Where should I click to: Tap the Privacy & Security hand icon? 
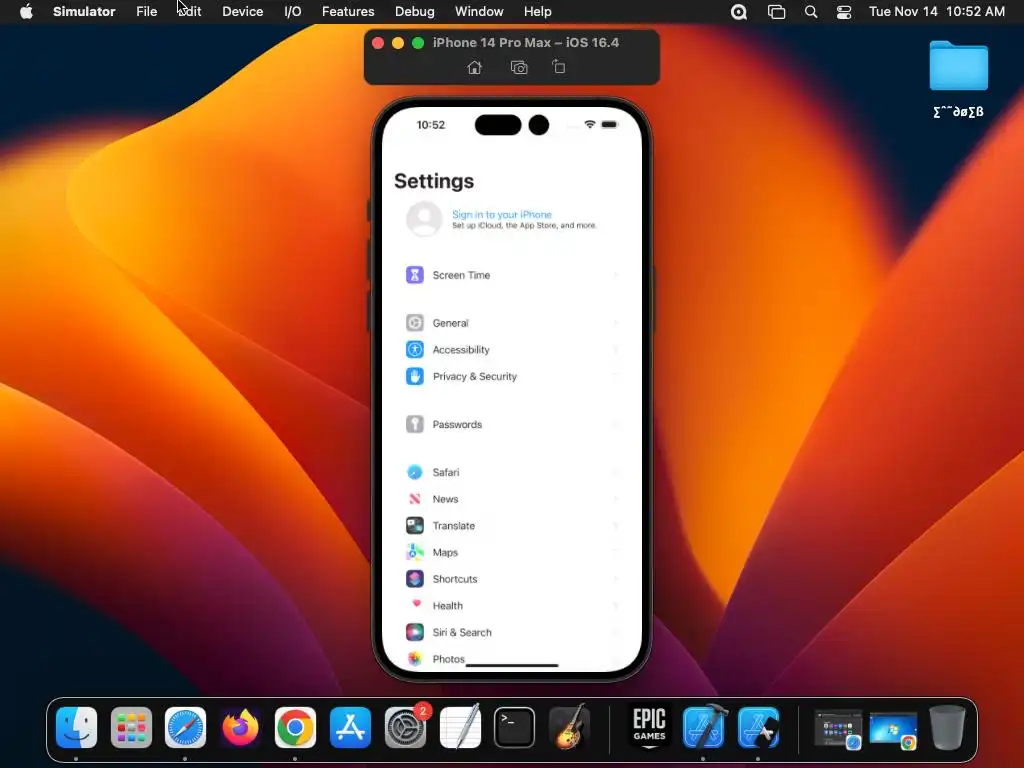pos(415,376)
